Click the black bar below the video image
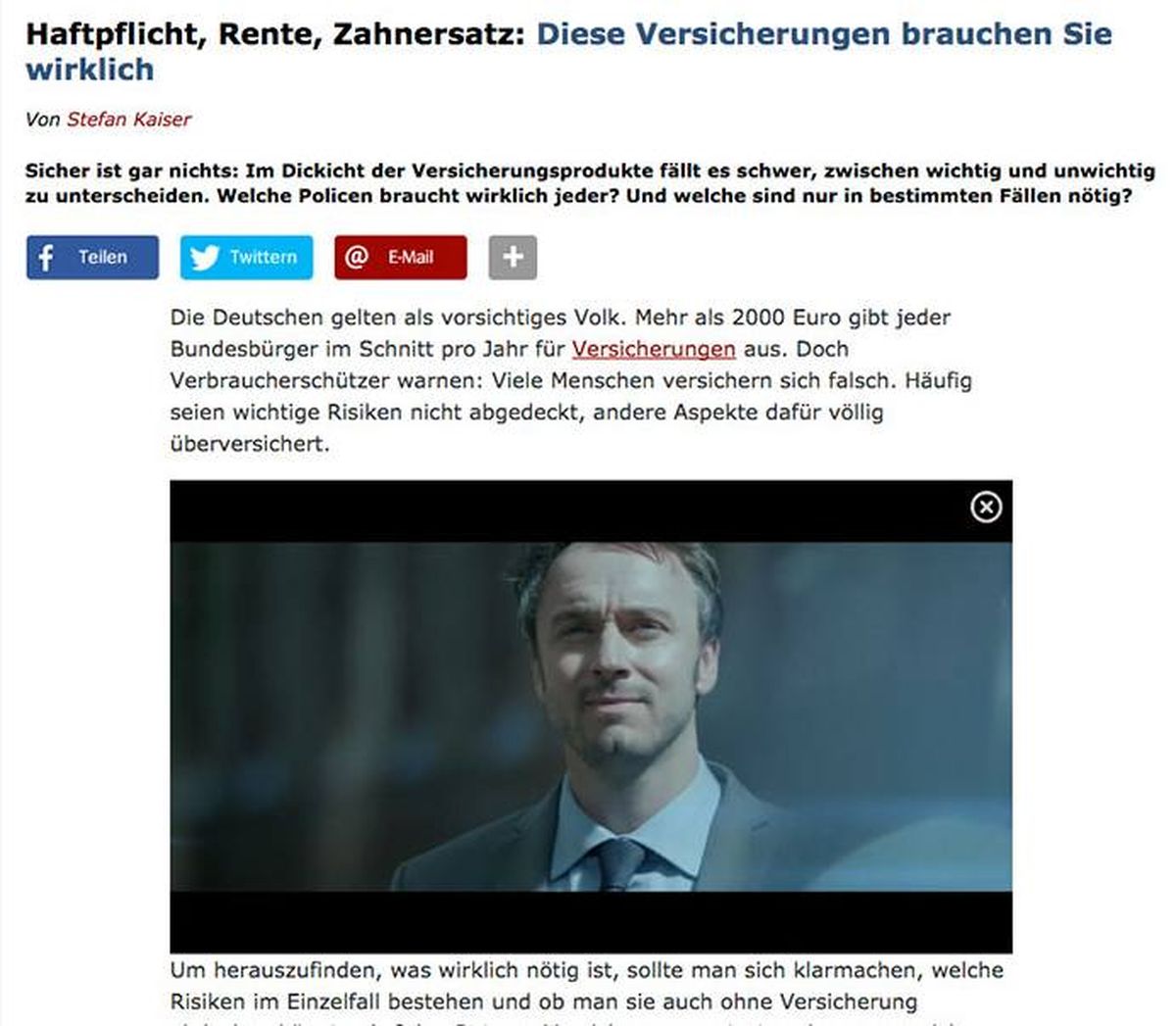Image resolution: width=1176 pixels, height=1026 pixels. [591, 921]
